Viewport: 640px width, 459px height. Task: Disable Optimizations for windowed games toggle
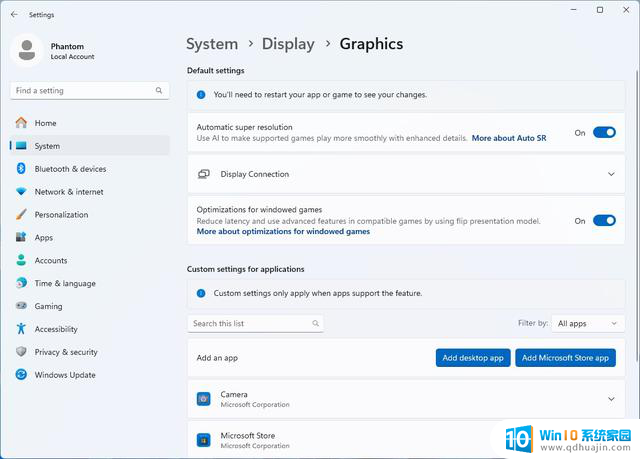(604, 221)
